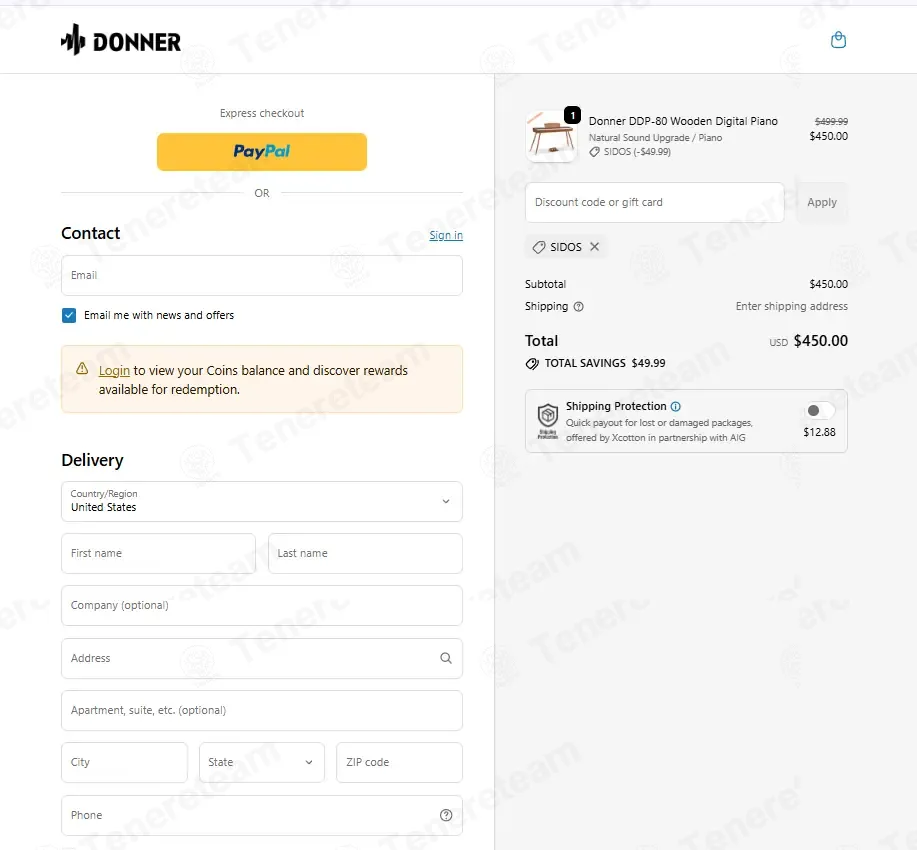Open the Country/Region dropdown
Screen dimensions: 917x850
262,501
